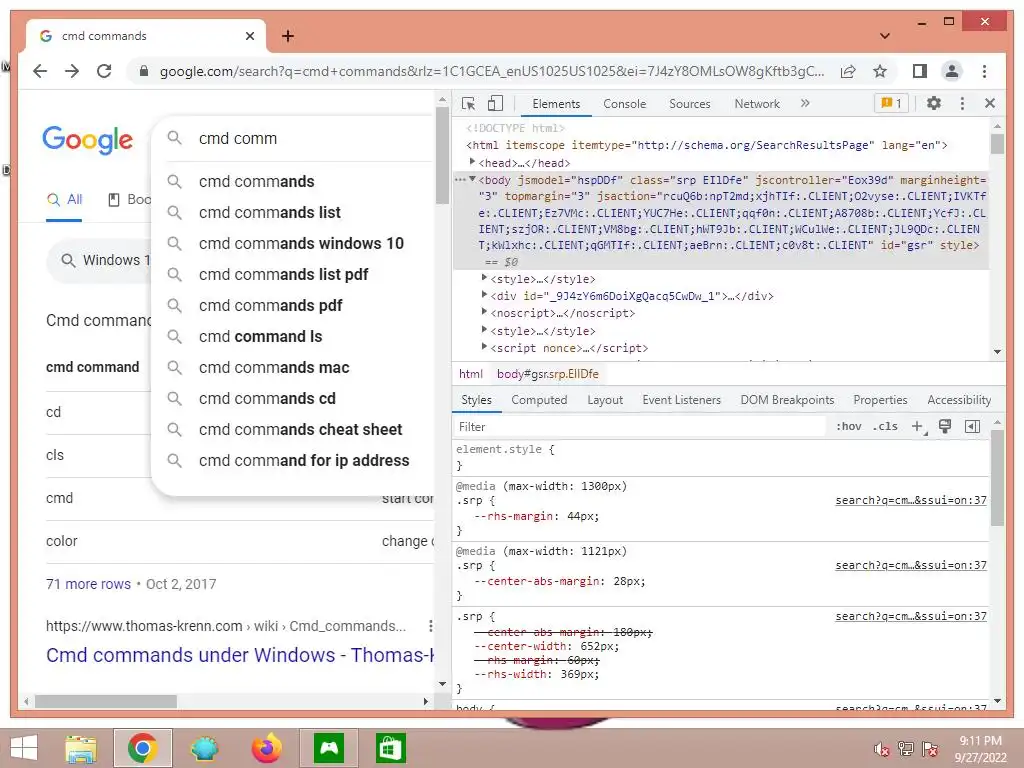Open the DevTools issues counter badge
1024x768 pixels.
click(891, 103)
